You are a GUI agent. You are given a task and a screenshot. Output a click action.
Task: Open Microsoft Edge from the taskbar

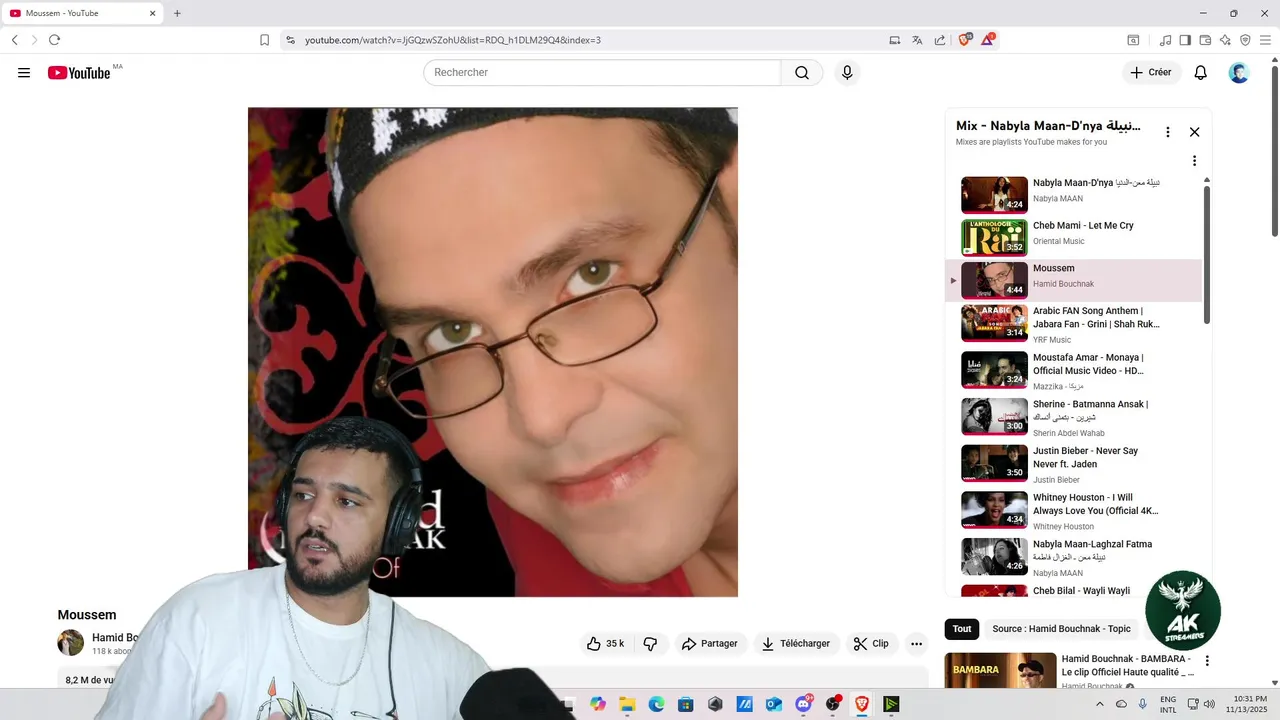click(x=656, y=704)
